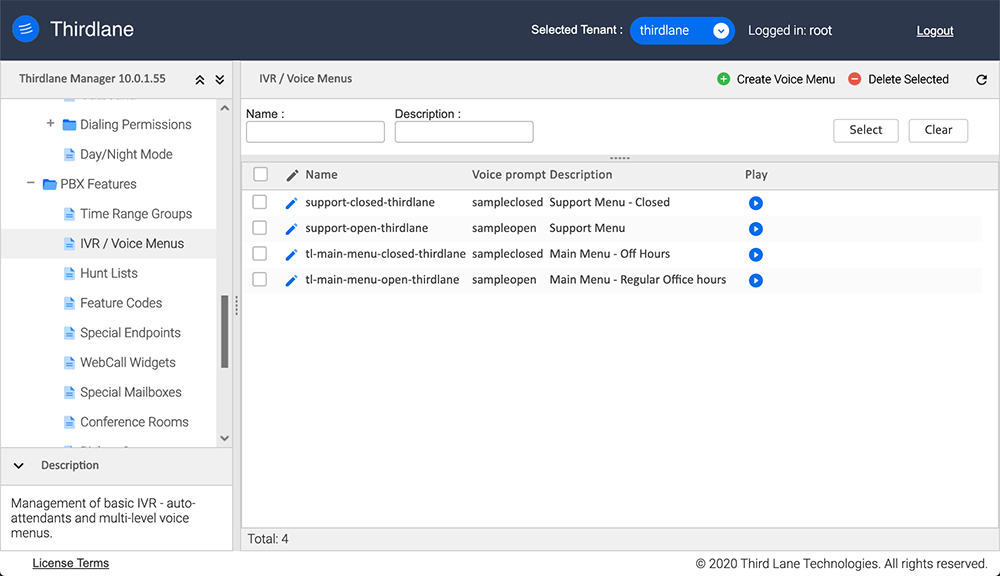Click the Feature Codes document icon
This screenshot has width=1000, height=576.
point(70,303)
